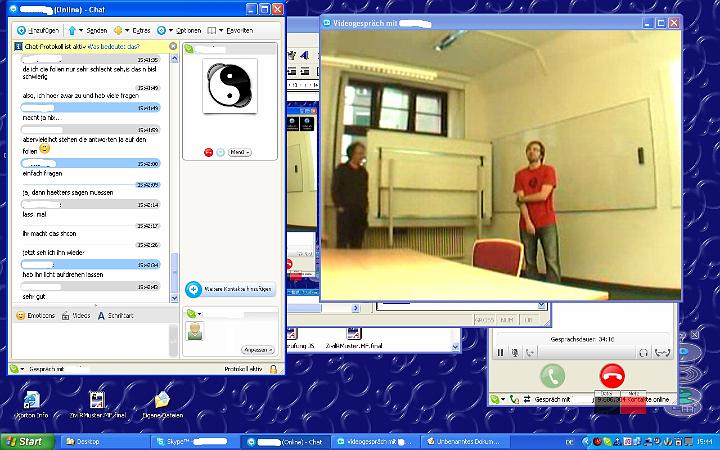Image resolution: width=720 pixels, height=450 pixels.
Task: Click the yin-yang contact avatar
Action: pyautogui.click(x=230, y=86)
